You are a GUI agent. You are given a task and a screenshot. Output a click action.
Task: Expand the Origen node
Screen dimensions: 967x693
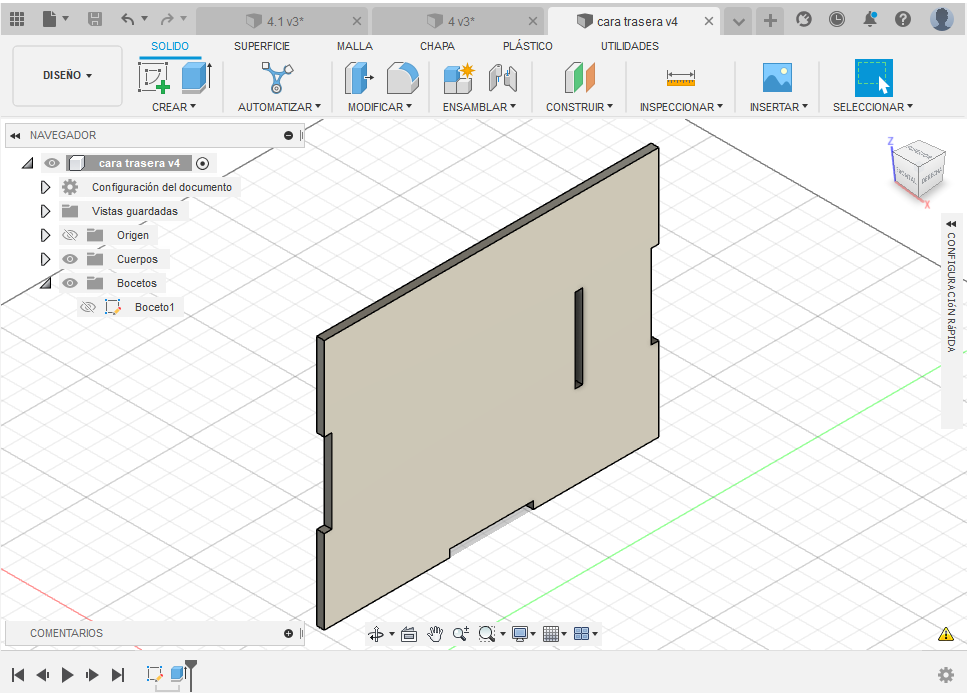(45, 235)
